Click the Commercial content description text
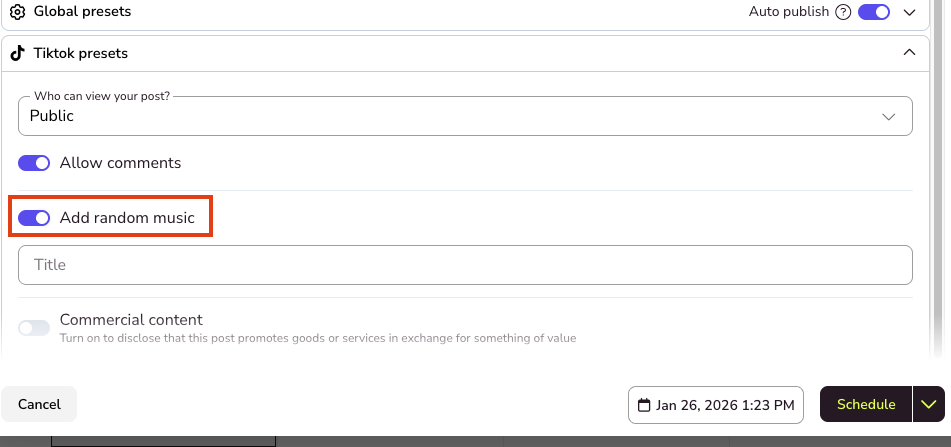Screen dimensions: 951x447 coord(317,338)
